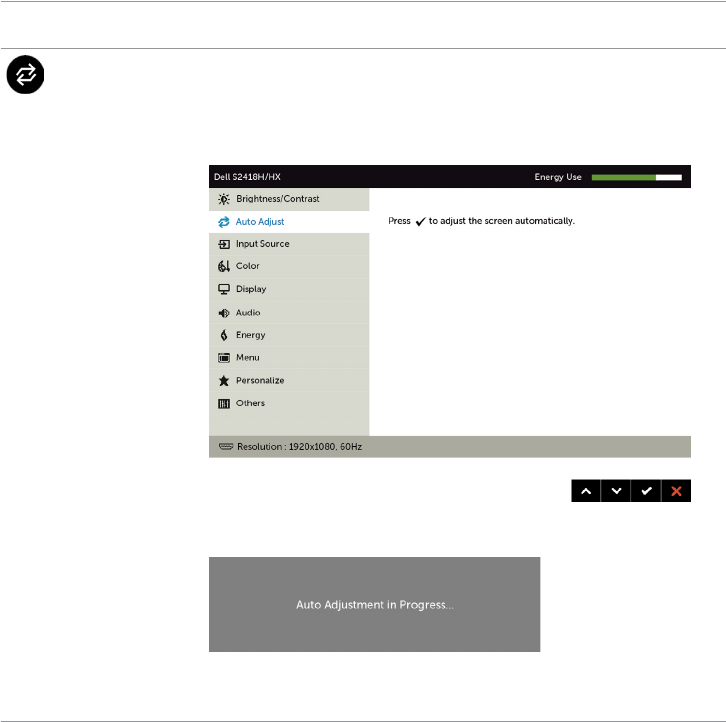Click the Display monitor icon
The width and height of the screenshot is (726, 722).
tap(224, 289)
